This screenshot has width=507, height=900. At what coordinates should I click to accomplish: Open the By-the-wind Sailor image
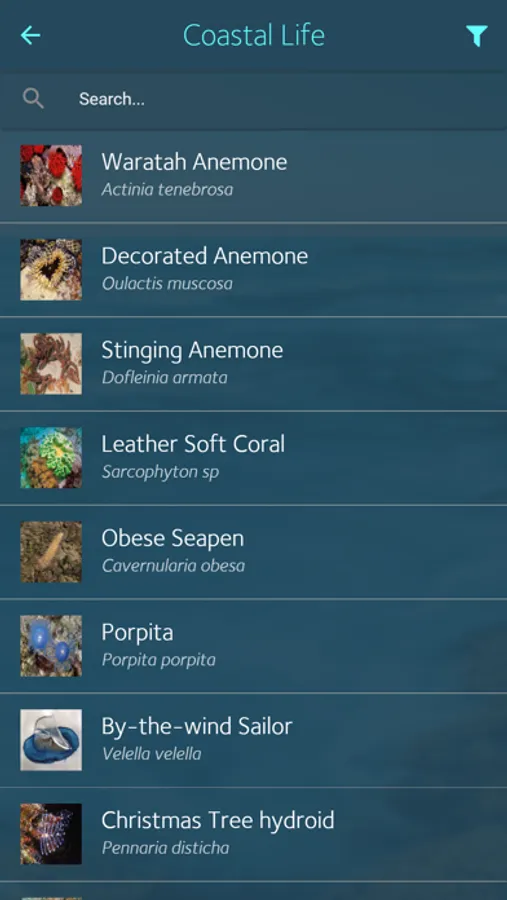pyautogui.click(x=51, y=740)
